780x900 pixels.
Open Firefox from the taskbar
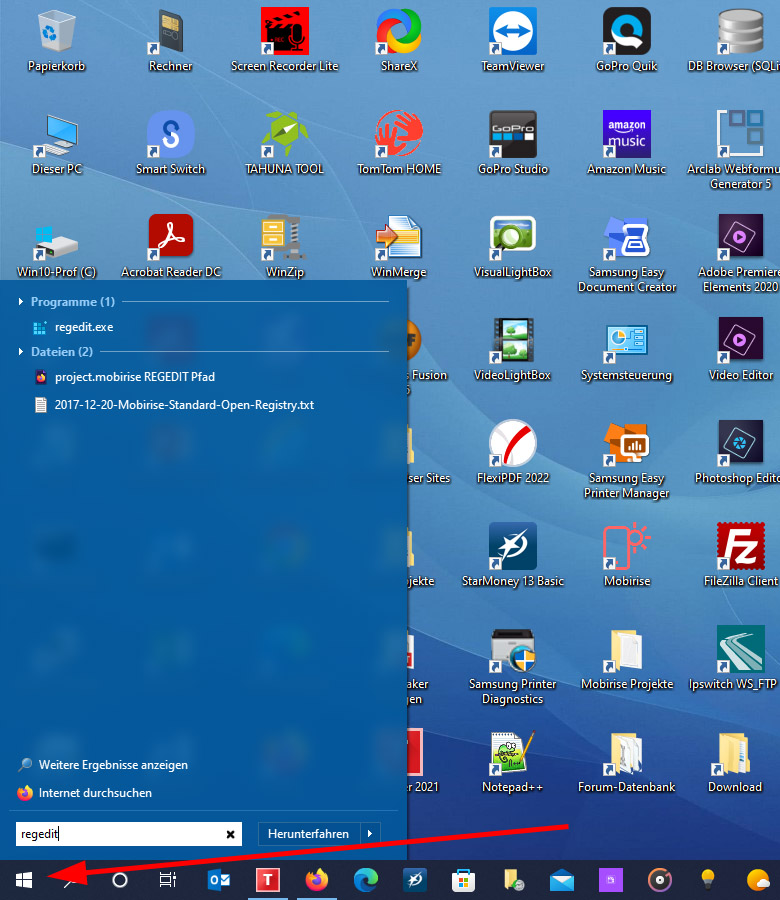point(317,880)
